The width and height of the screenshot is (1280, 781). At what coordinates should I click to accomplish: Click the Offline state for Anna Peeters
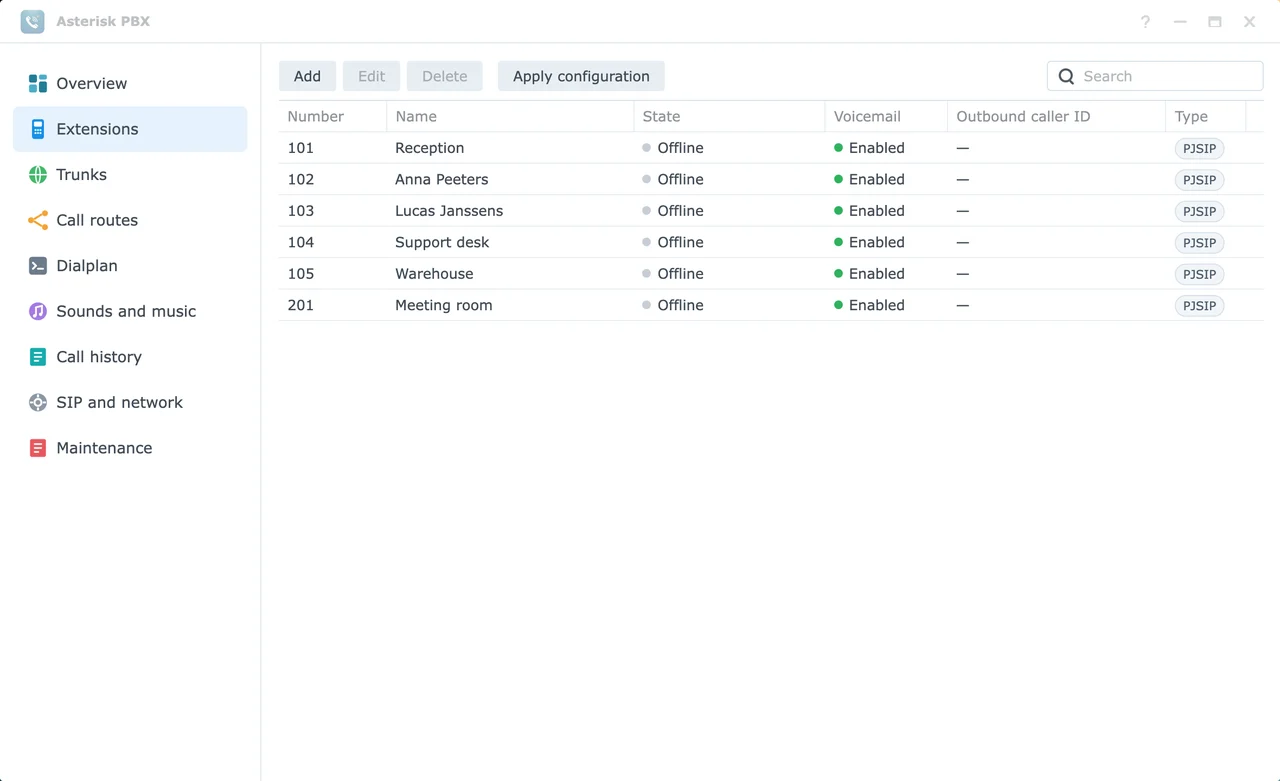tap(673, 180)
